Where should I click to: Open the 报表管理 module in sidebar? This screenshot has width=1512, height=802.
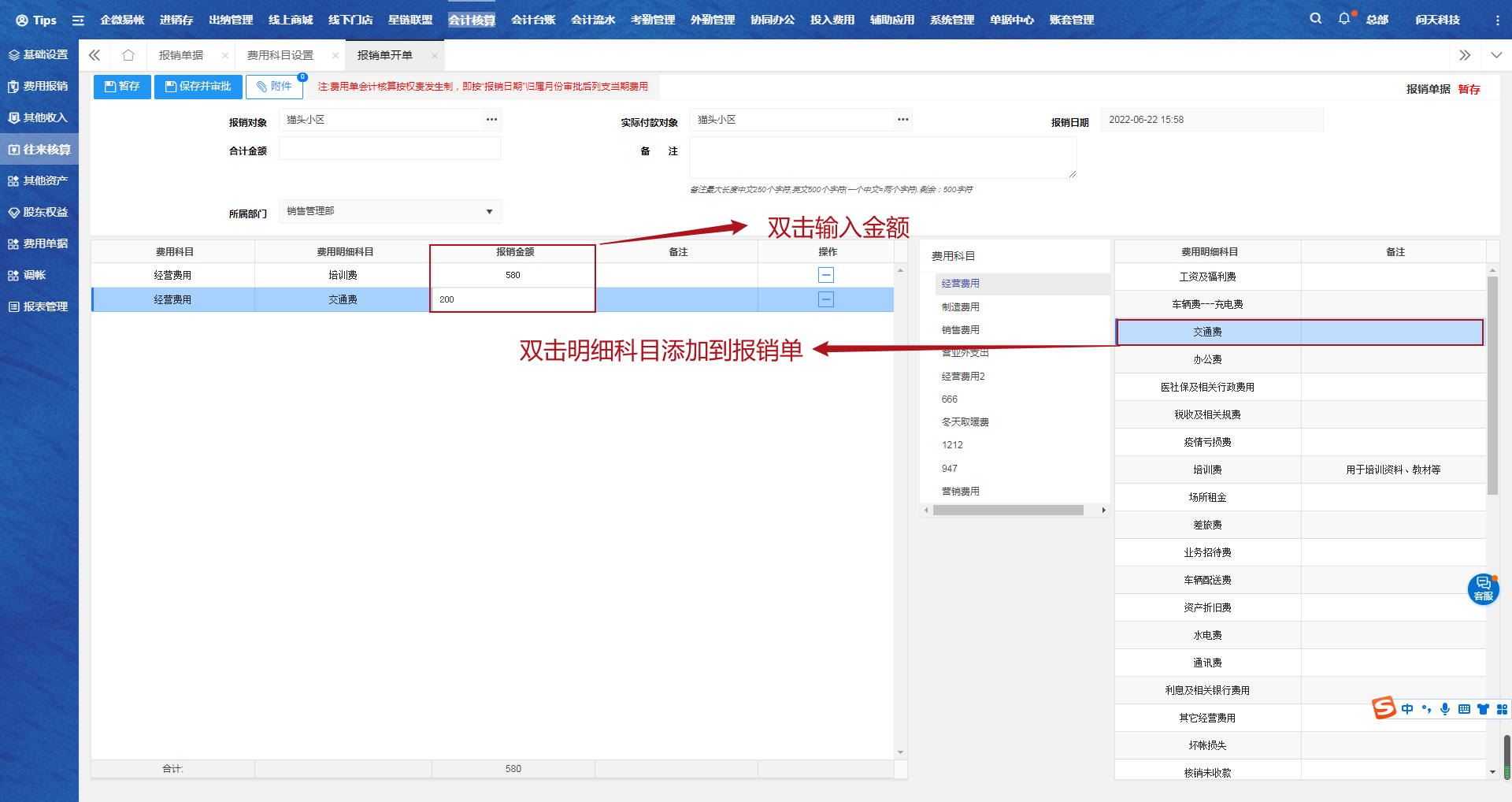(39, 306)
